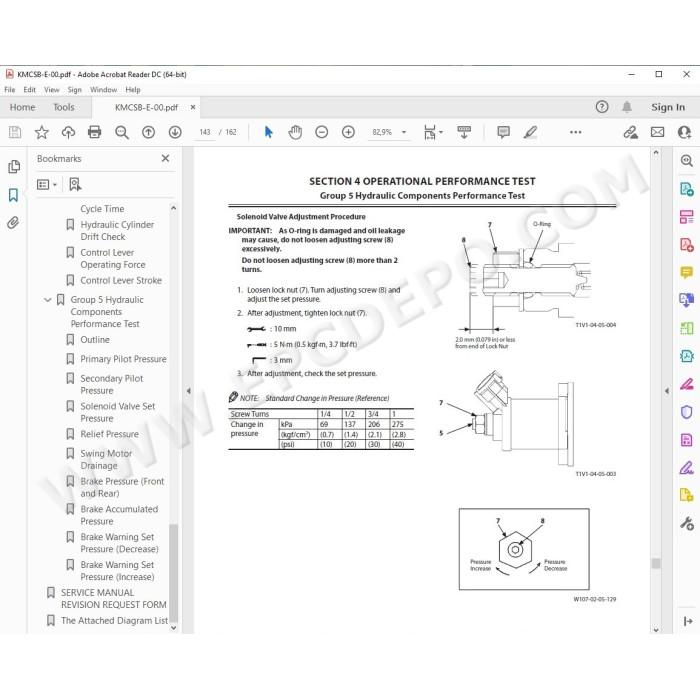700x700 pixels.
Task: Click Sign In
Action: pyautogui.click(x=668, y=107)
